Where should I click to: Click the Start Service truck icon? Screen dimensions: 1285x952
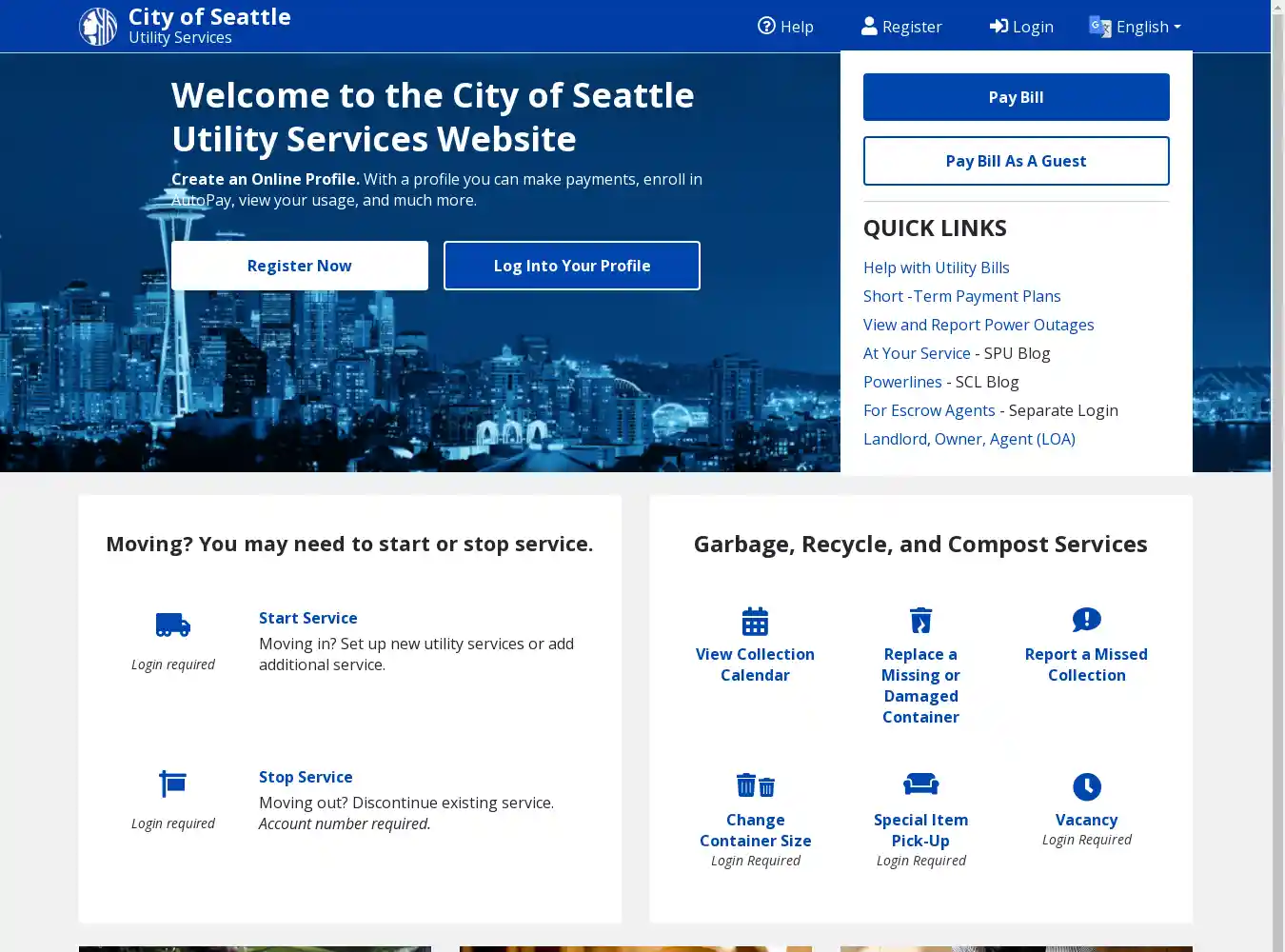(x=173, y=625)
